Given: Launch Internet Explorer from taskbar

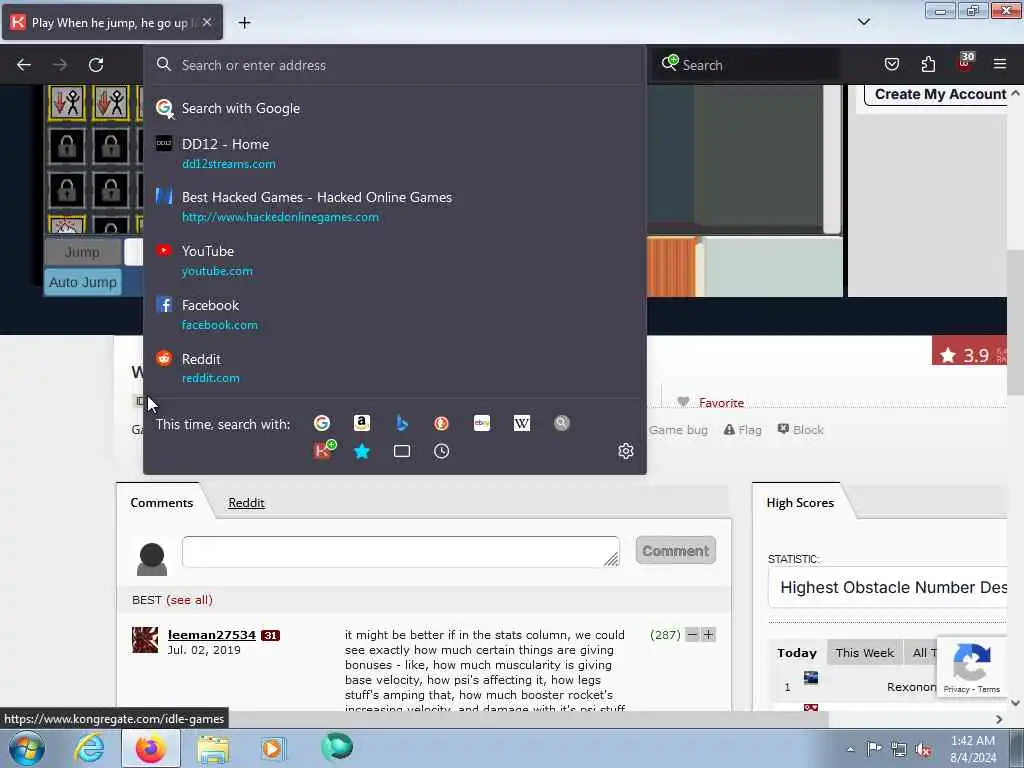Looking at the screenshot, I should tap(88, 748).
